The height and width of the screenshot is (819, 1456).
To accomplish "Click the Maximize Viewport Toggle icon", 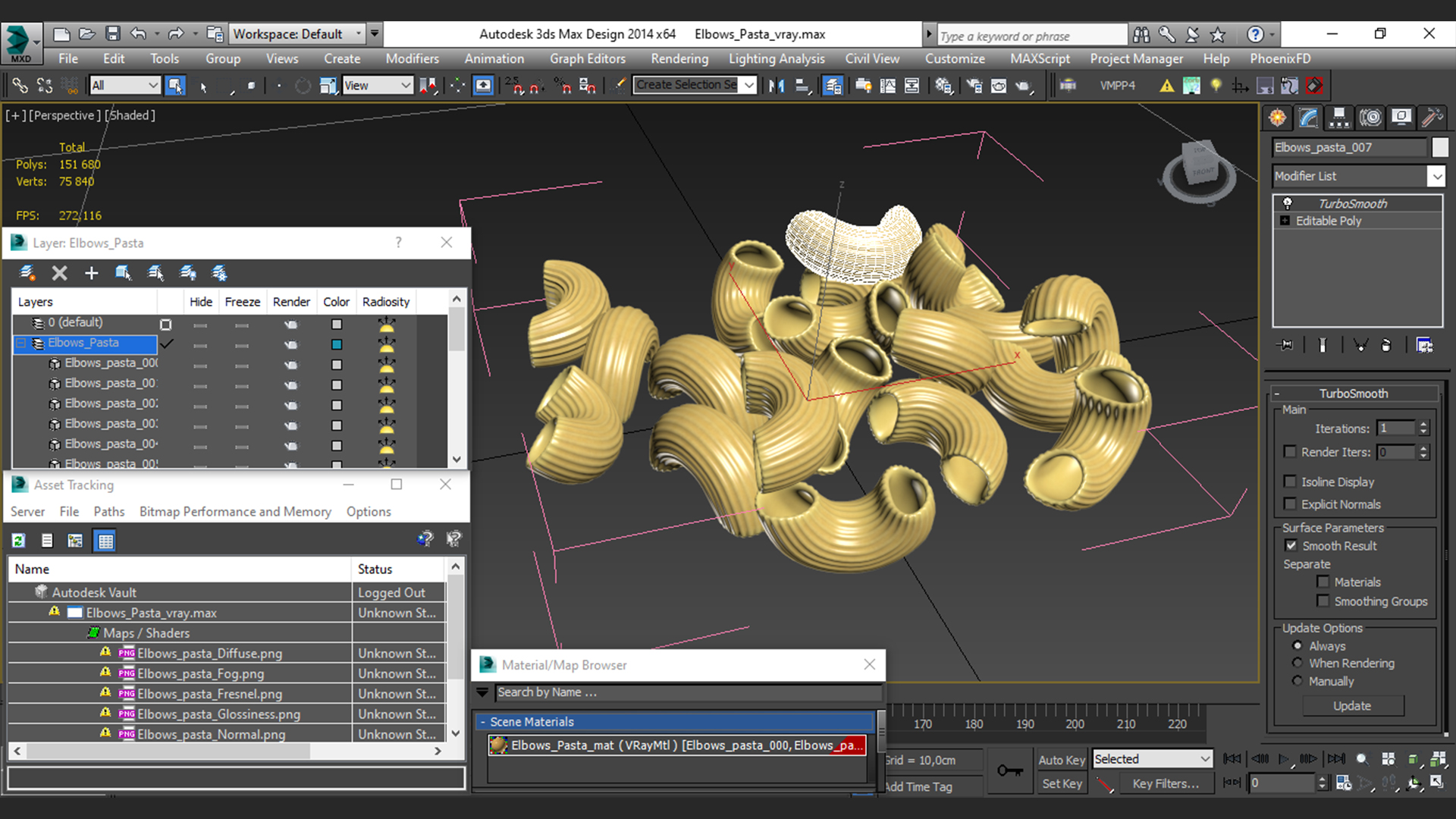I will (1437, 783).
